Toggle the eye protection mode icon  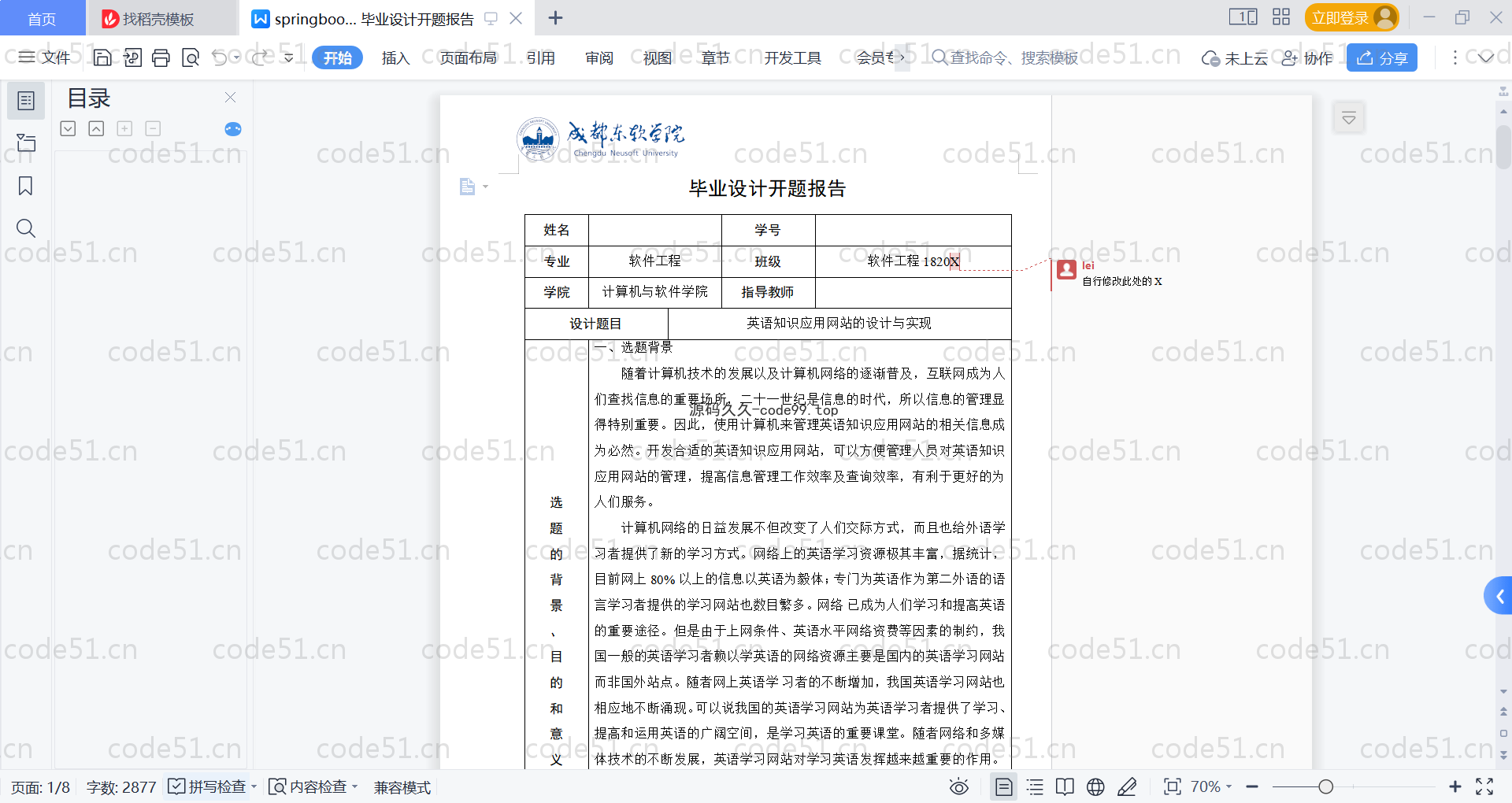pos(959,786)
